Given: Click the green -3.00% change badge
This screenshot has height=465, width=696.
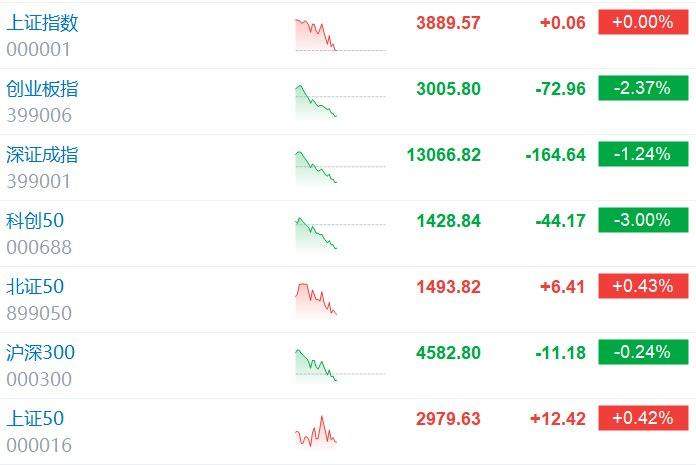Looking at the screenshot, I should pyautogui.click(x=643, y=220).
